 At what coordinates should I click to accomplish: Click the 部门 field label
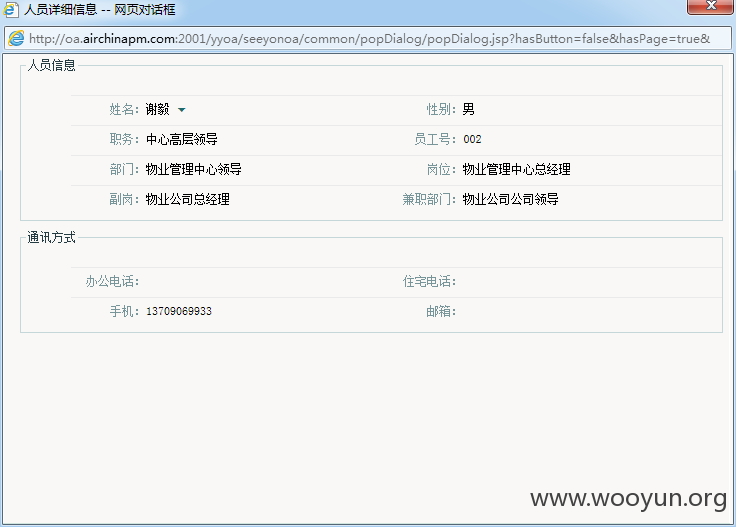tap(124, 169)
